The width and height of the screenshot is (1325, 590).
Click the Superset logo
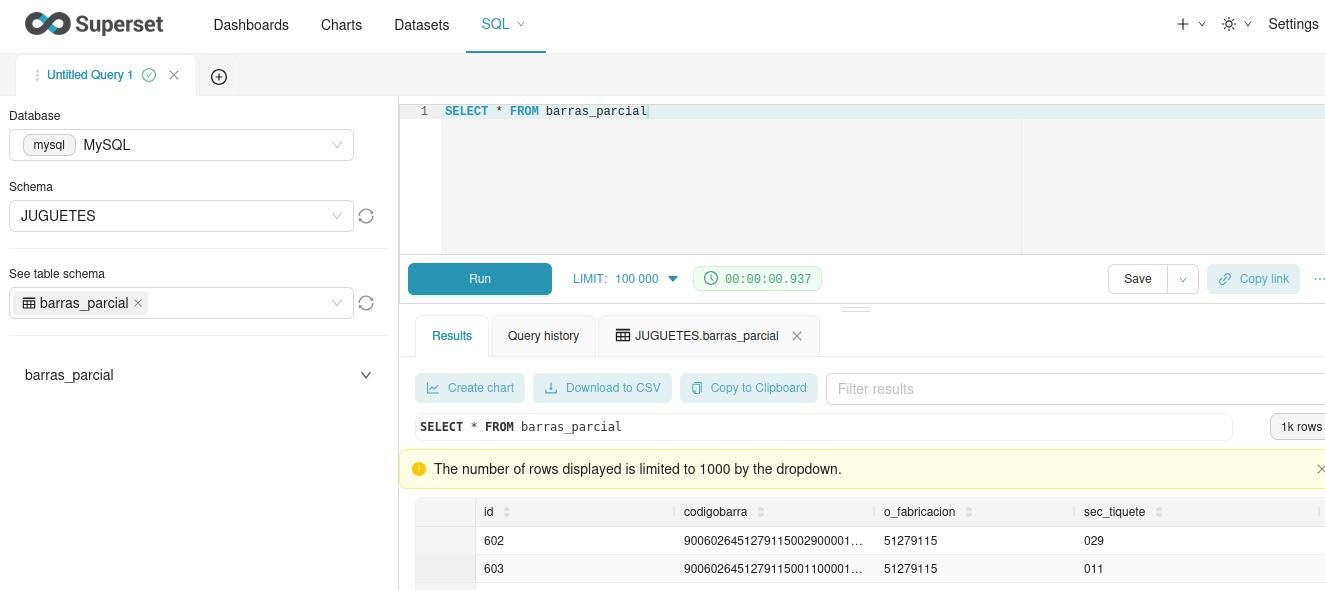[x=94, y=24]
